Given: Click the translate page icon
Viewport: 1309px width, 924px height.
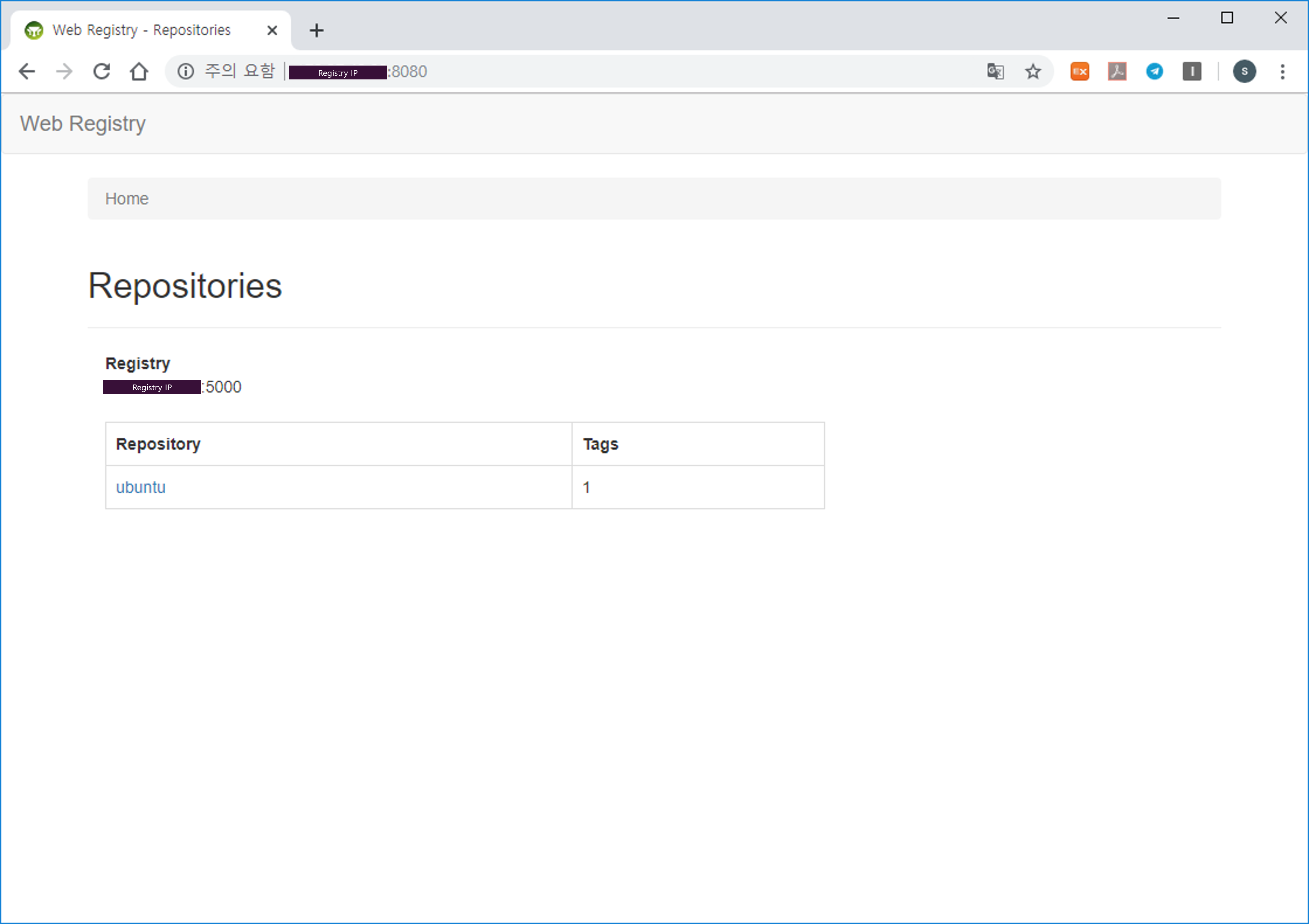Looking at the screenshot, I should click(x=995, y=71).
